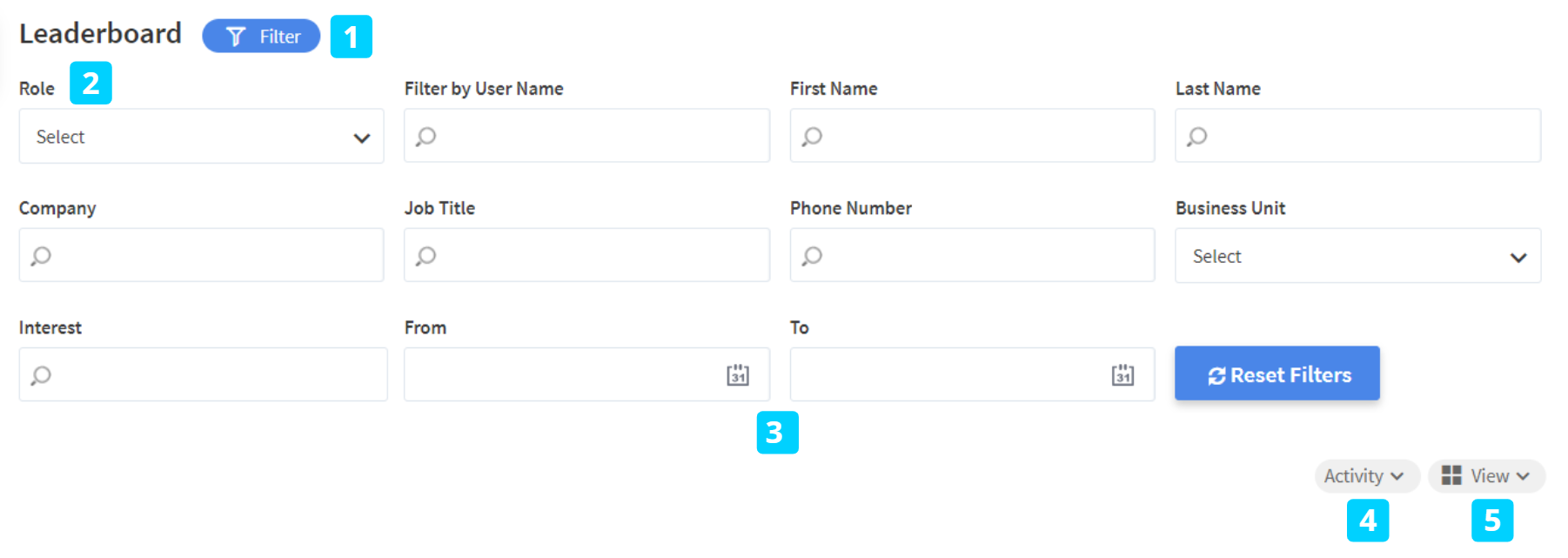Click the From date input field
Image resolution: width=1568 pixels, height=558 pixels.
pyautogui.click(x=561, y=374)
